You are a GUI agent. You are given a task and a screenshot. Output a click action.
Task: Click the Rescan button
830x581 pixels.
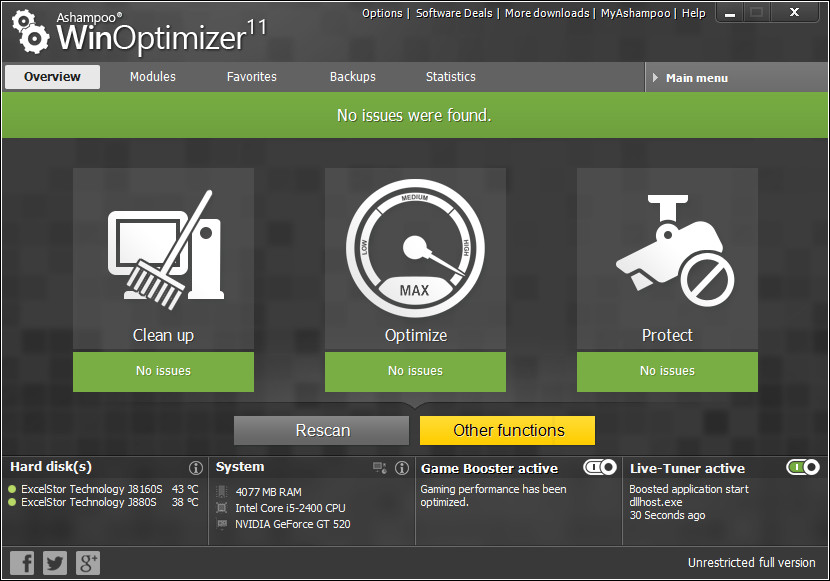click(322, 430)
